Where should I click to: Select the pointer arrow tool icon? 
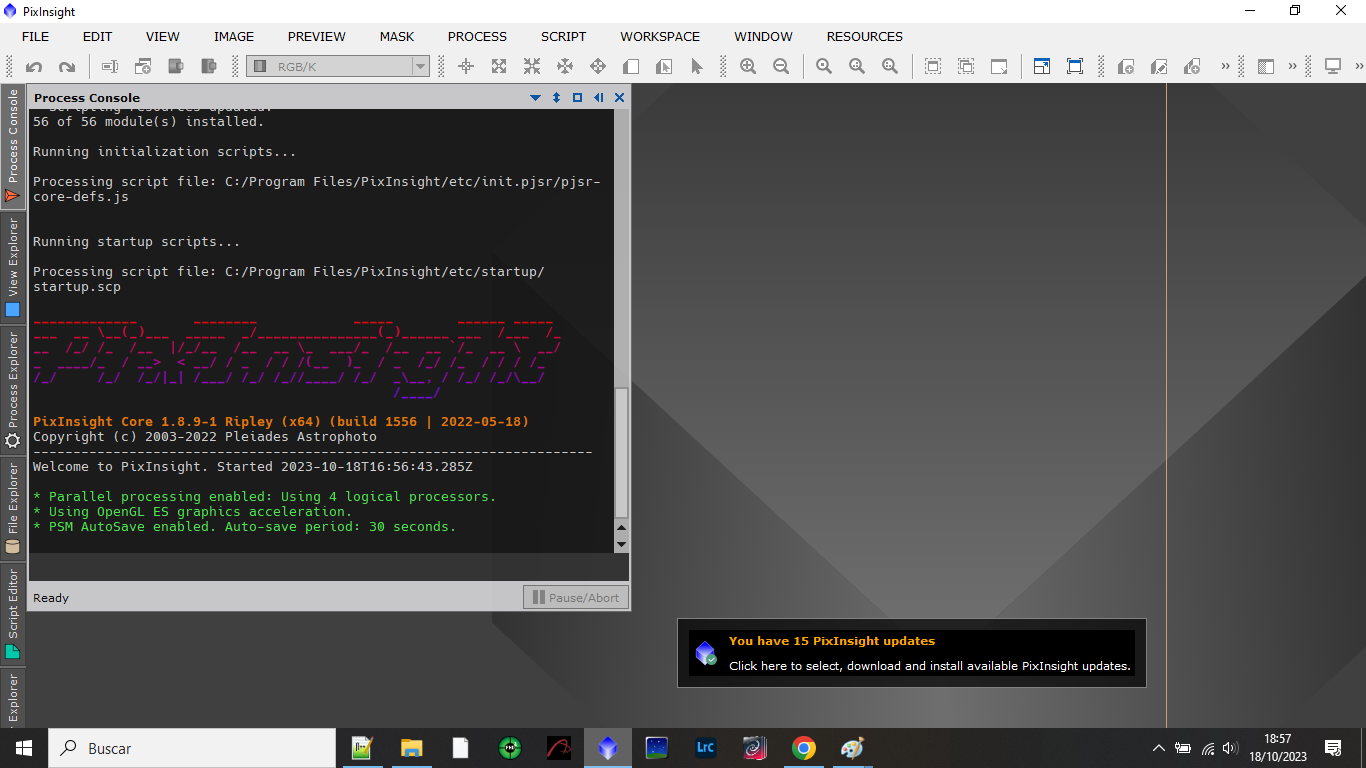tap(697, 67)
